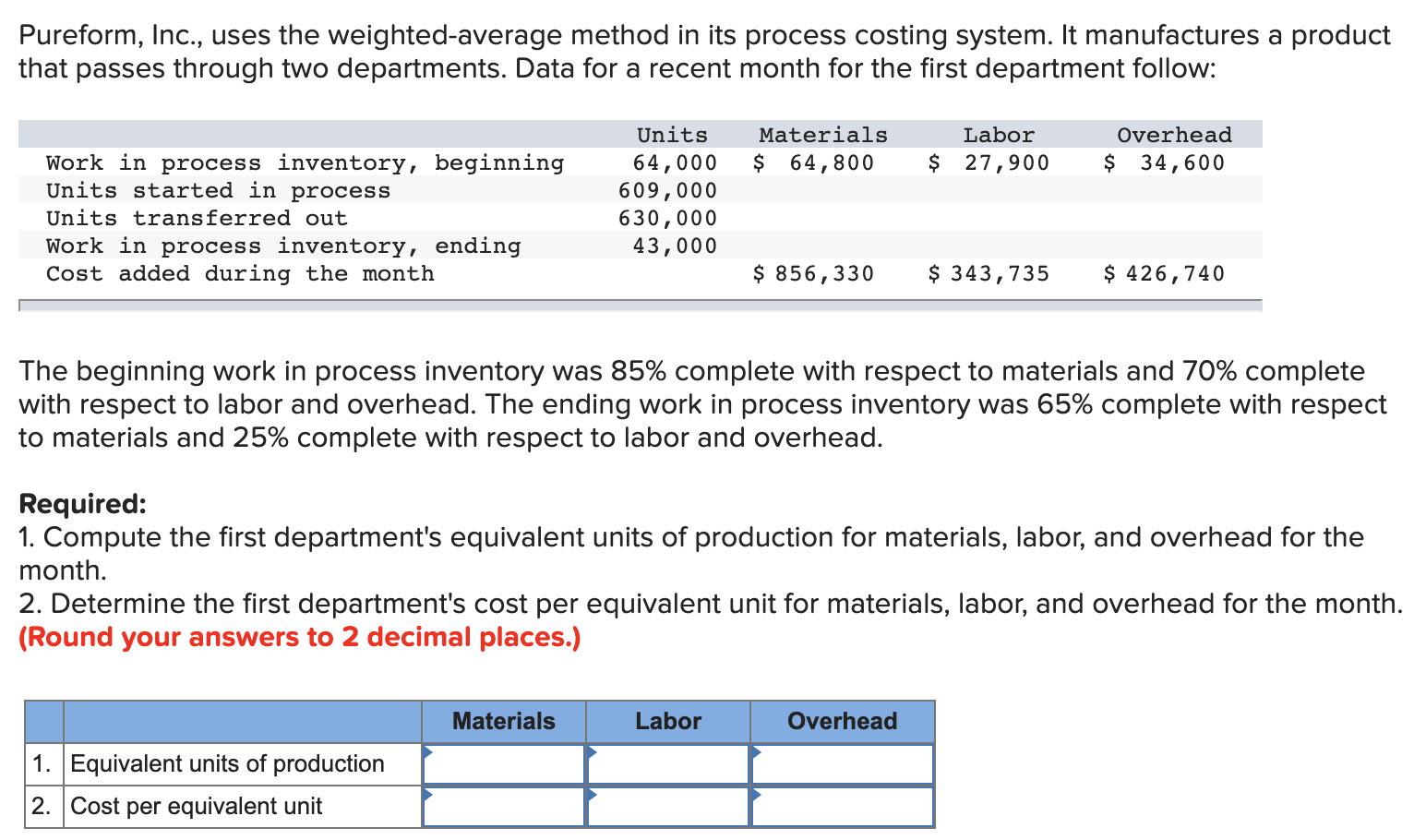
Task: Click the blue flag marker in Labor equivalent units cell
Action: pos(592,751)
